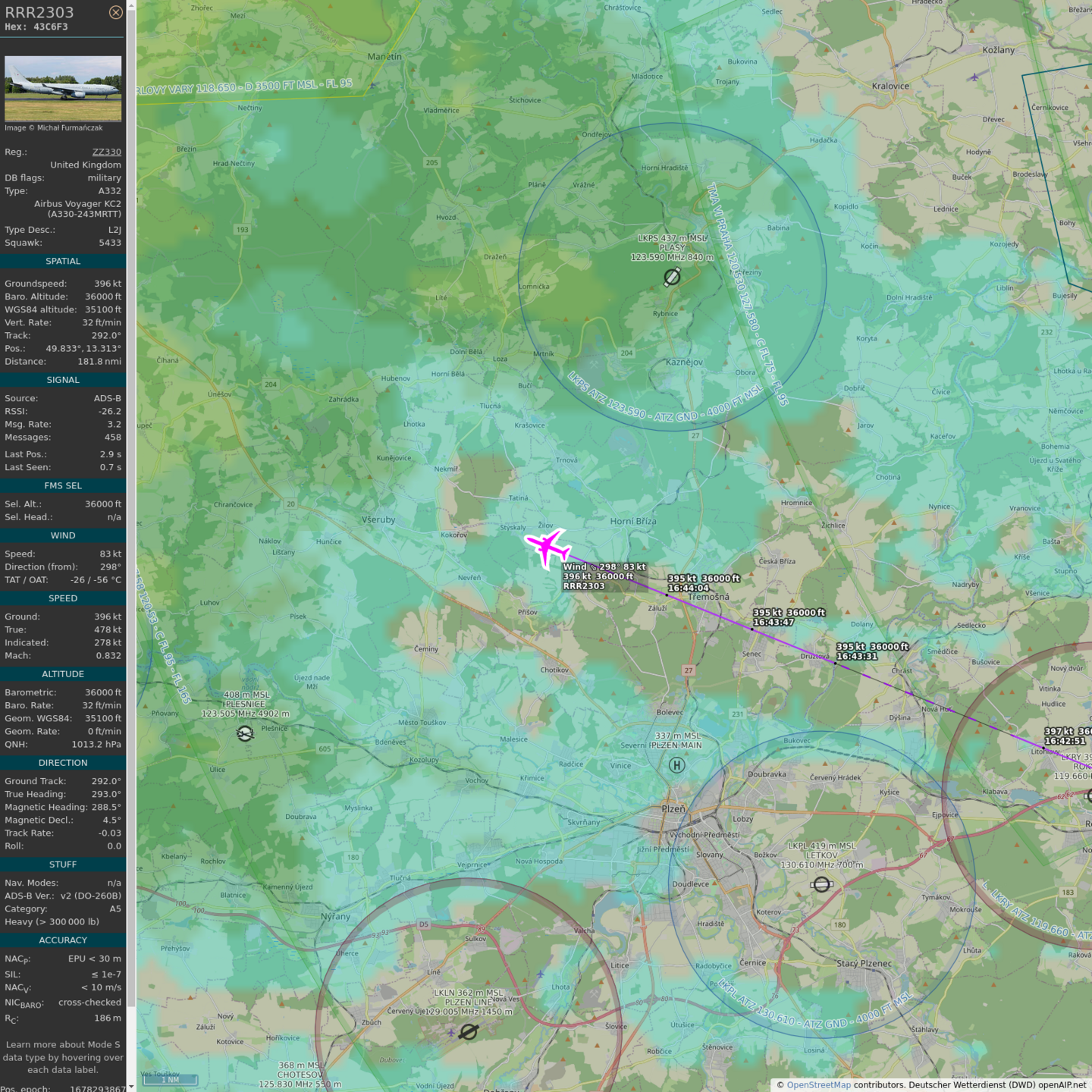Image resolution: width=1092 pixels, height=1092 pixels.
Task: Open the ZZ330 registration link
Action: pos(106,152)
